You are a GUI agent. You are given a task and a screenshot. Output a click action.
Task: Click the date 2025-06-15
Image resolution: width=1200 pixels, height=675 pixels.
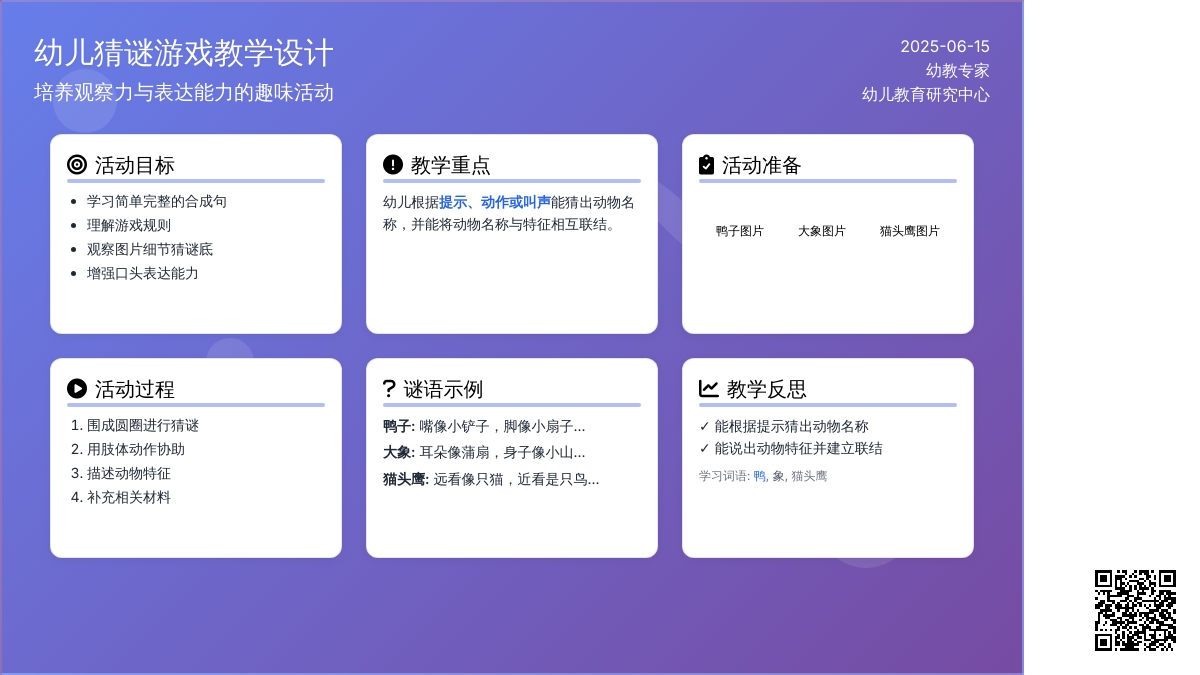click(x=945, y=46)
